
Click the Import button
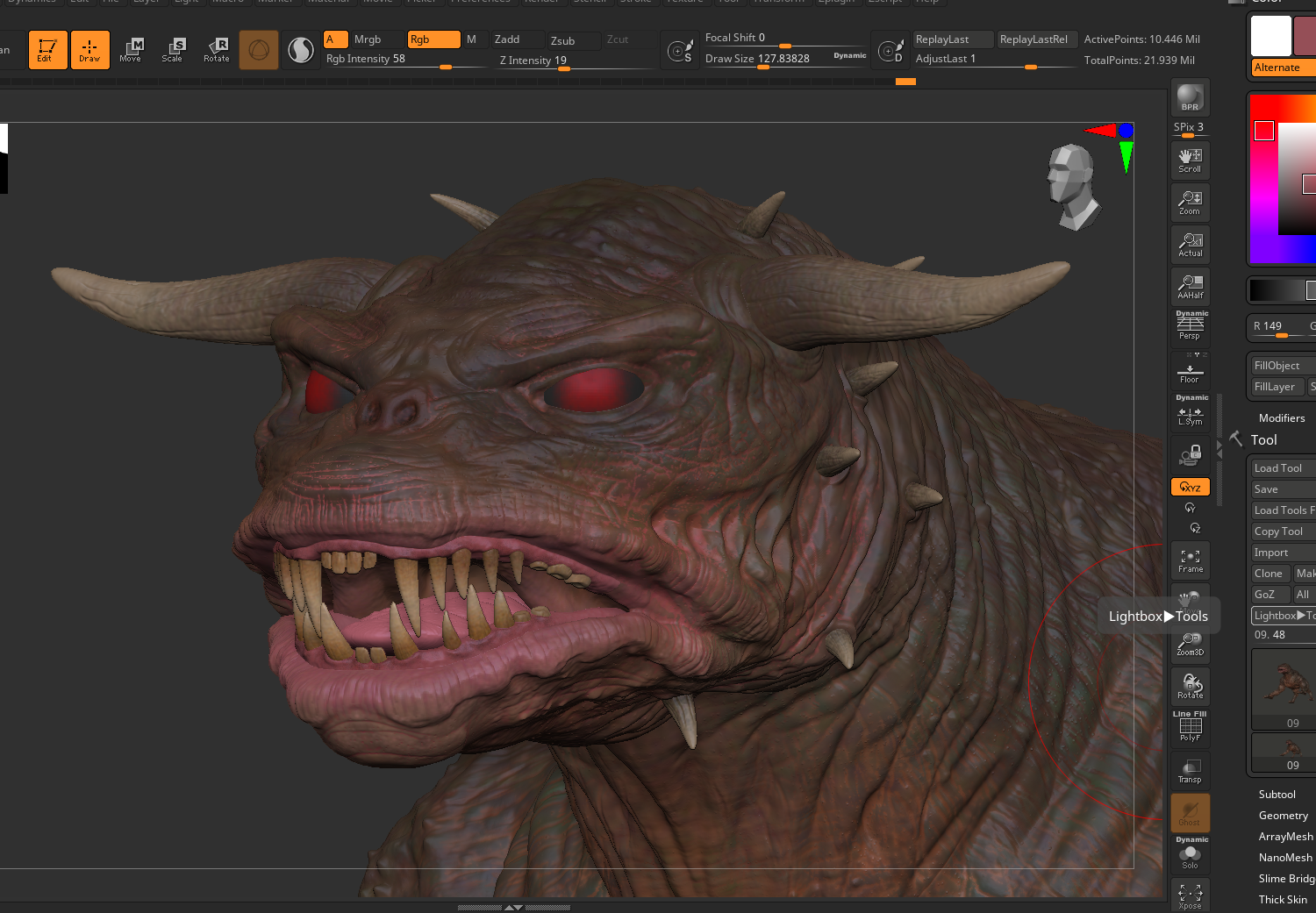[x=1283, y=553]
